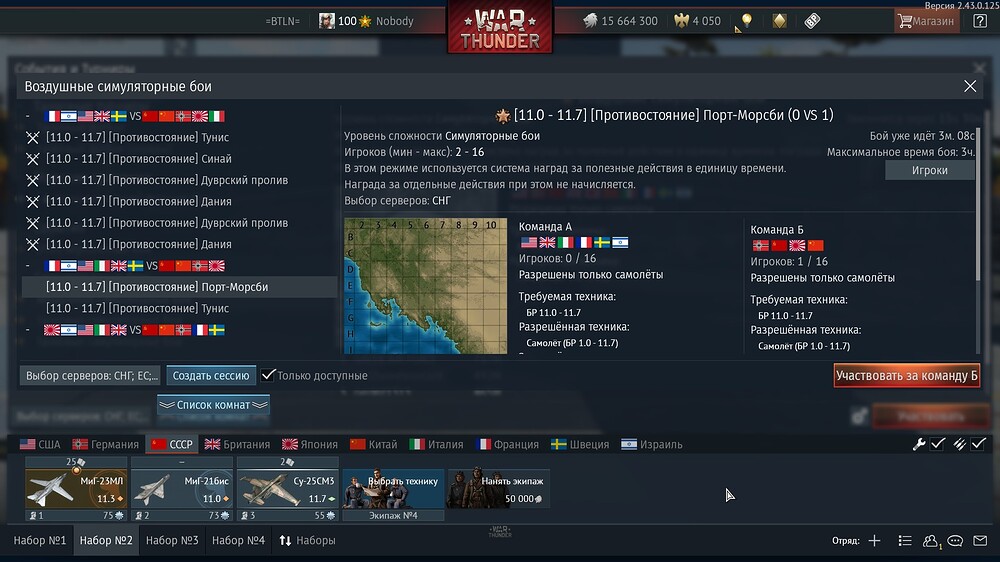Select the last Тунис room below Порт-Морсби
The image size is (1000, 562).
click(x=180, y=308)
